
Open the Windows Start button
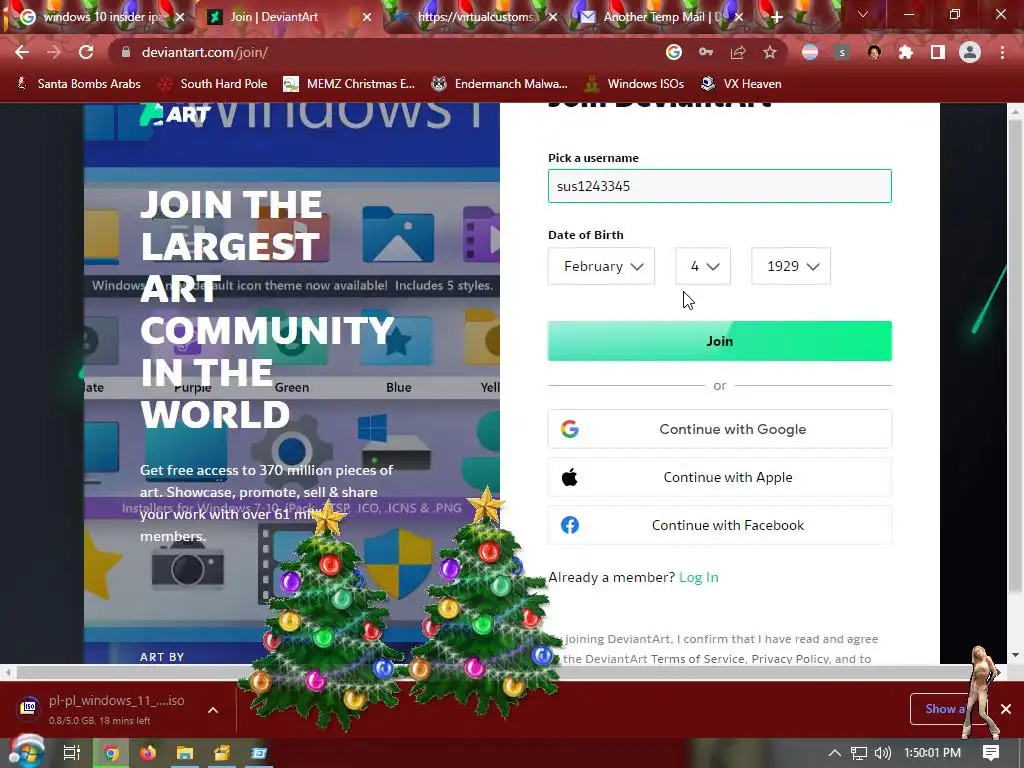click(x=27, y=752)
